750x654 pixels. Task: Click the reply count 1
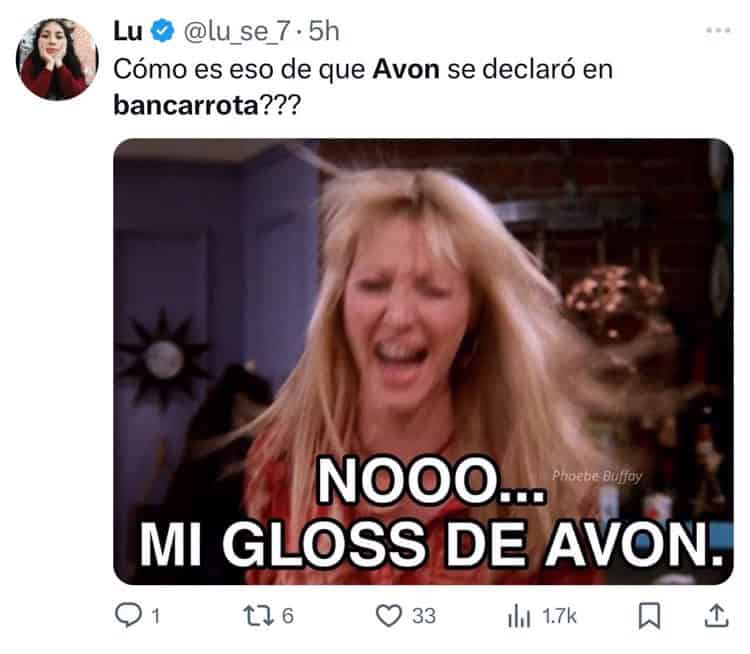pyautogui.click(x=156, y=616)
